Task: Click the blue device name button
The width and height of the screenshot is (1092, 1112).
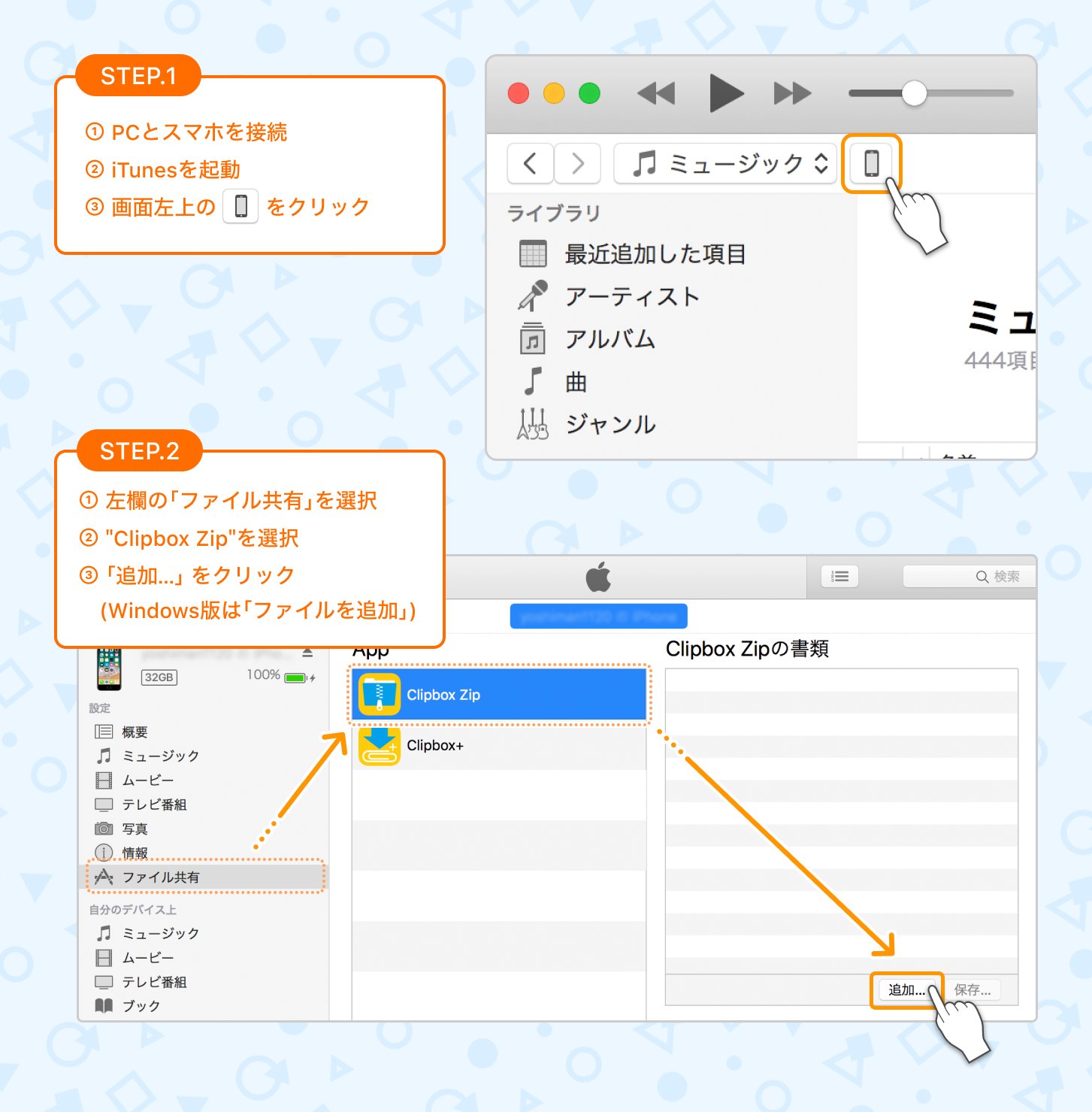Action: (598, 617)
